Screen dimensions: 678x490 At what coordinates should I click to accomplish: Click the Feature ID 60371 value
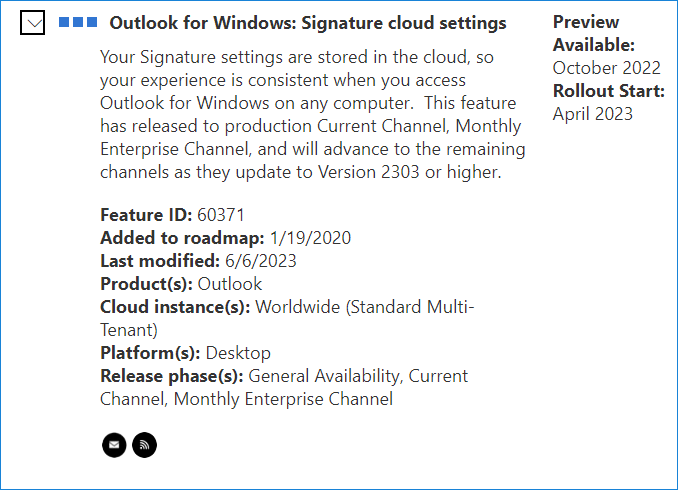(221, 215)
